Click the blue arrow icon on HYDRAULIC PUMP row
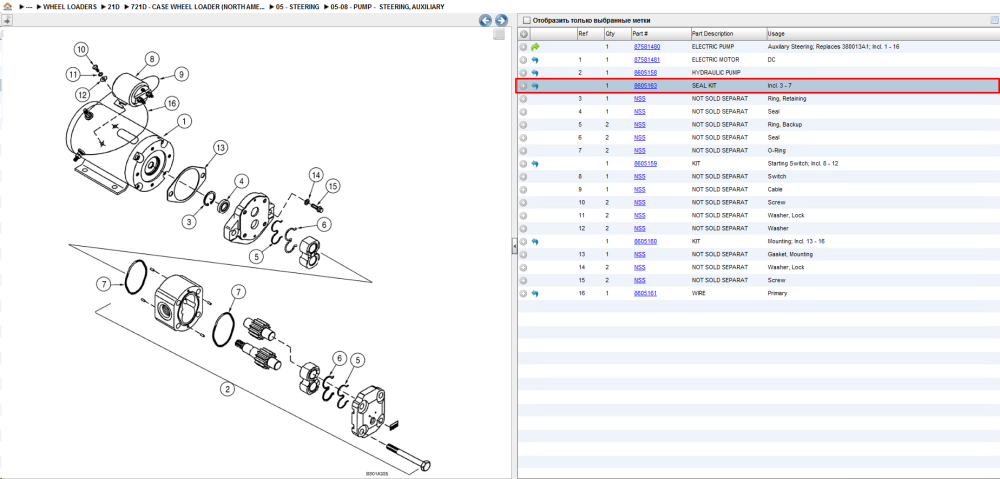The image size is (1000, 479). [535, 73]
